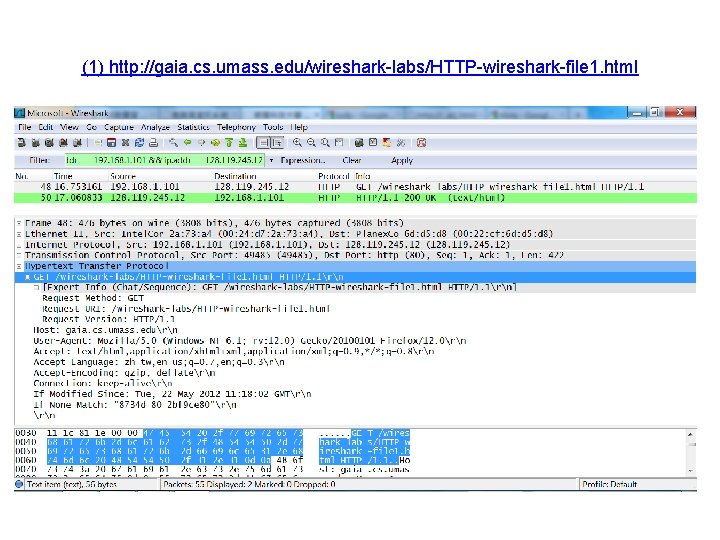720x540 pixels.
Task: Open a capture file icon
Action: click(98, 143)
